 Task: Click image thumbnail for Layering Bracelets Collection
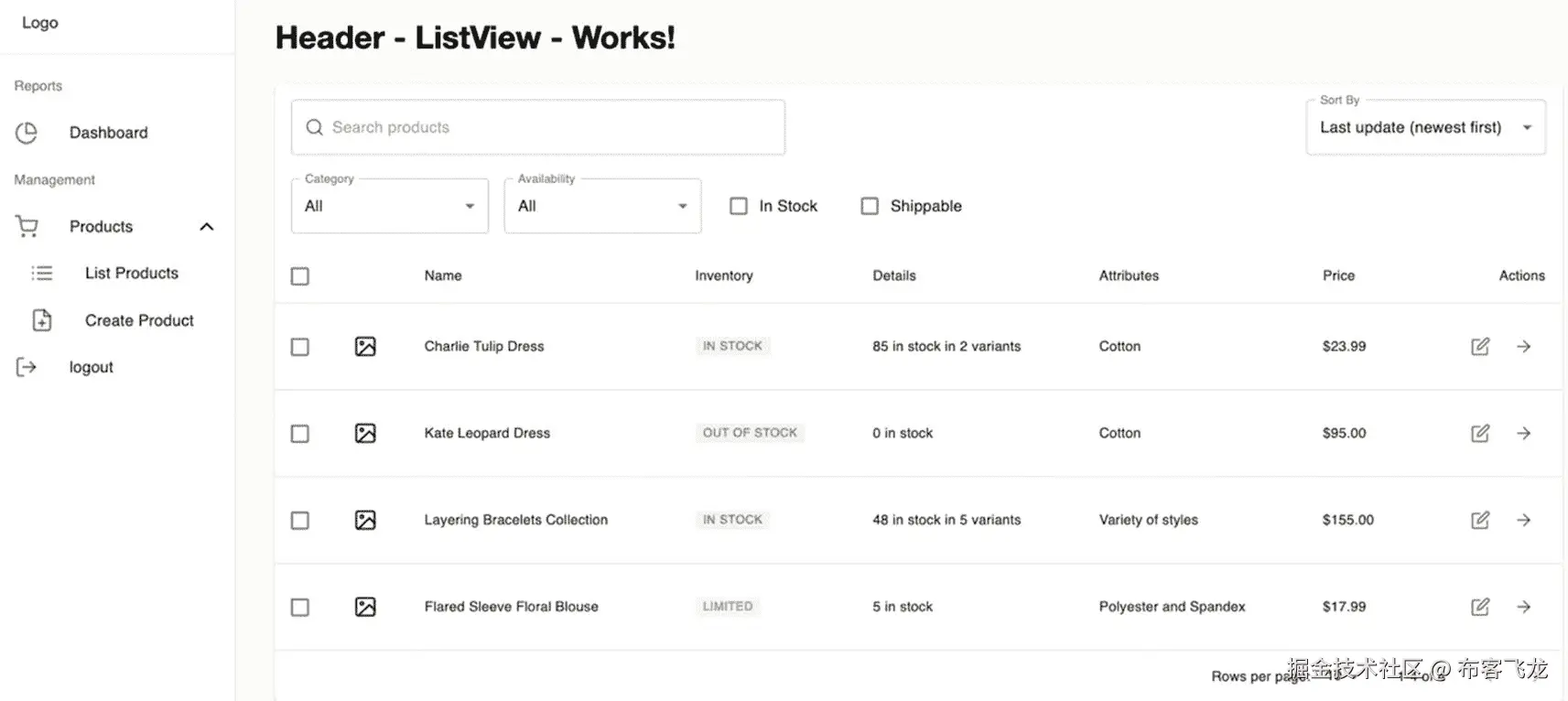click(x=365, y=520)
